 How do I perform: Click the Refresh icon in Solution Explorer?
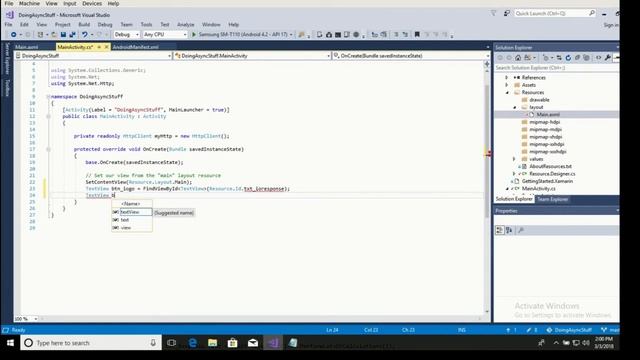pyautogui.click(x=568, y=58)
